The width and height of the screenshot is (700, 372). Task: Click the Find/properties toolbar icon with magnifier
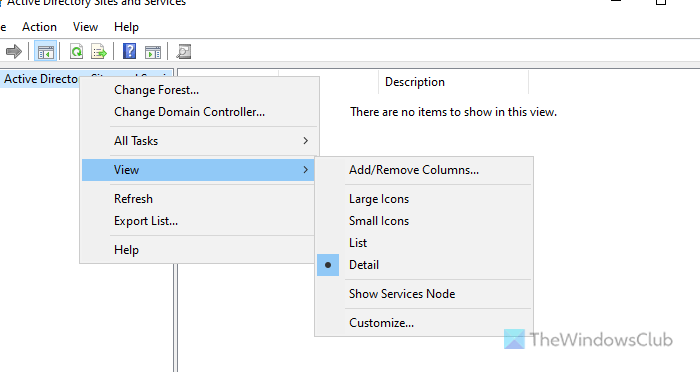(183, 51)
